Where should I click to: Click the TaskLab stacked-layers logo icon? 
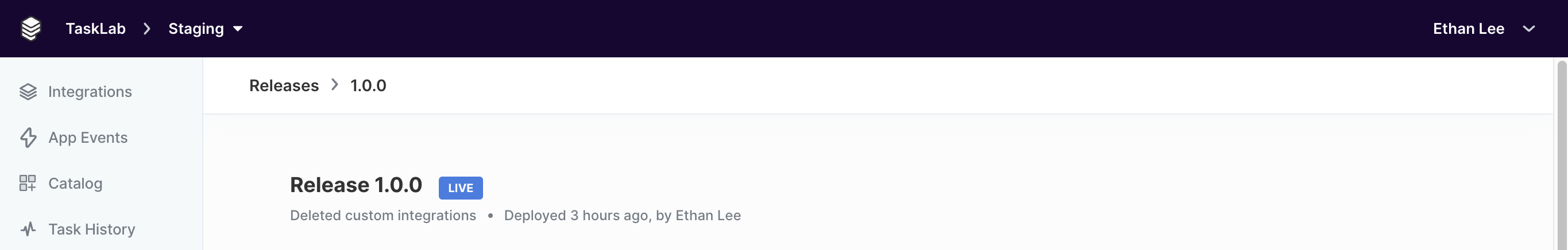tap(30, 29)
